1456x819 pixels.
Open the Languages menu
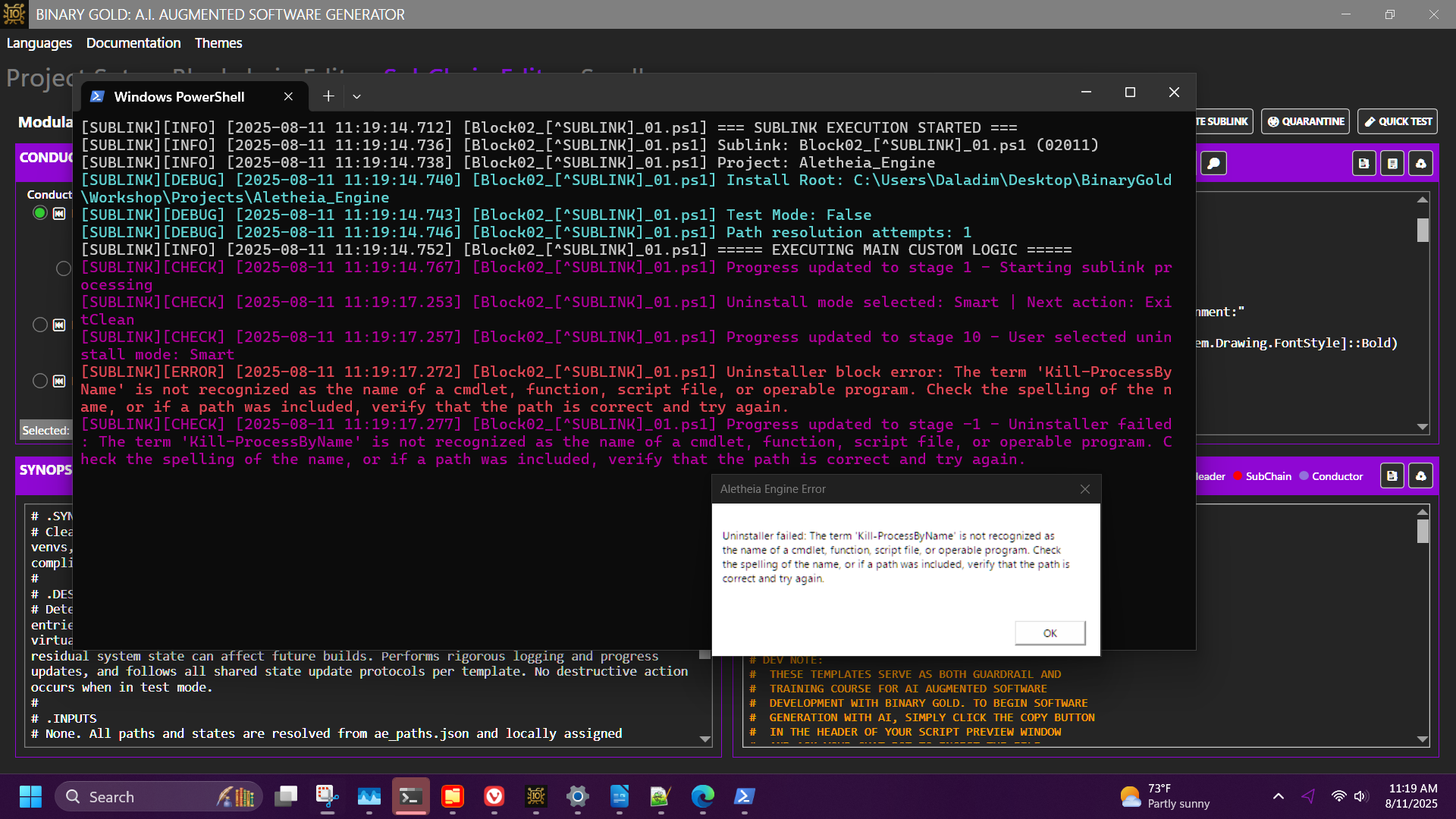pyautogui.click(x=39, y=43)
